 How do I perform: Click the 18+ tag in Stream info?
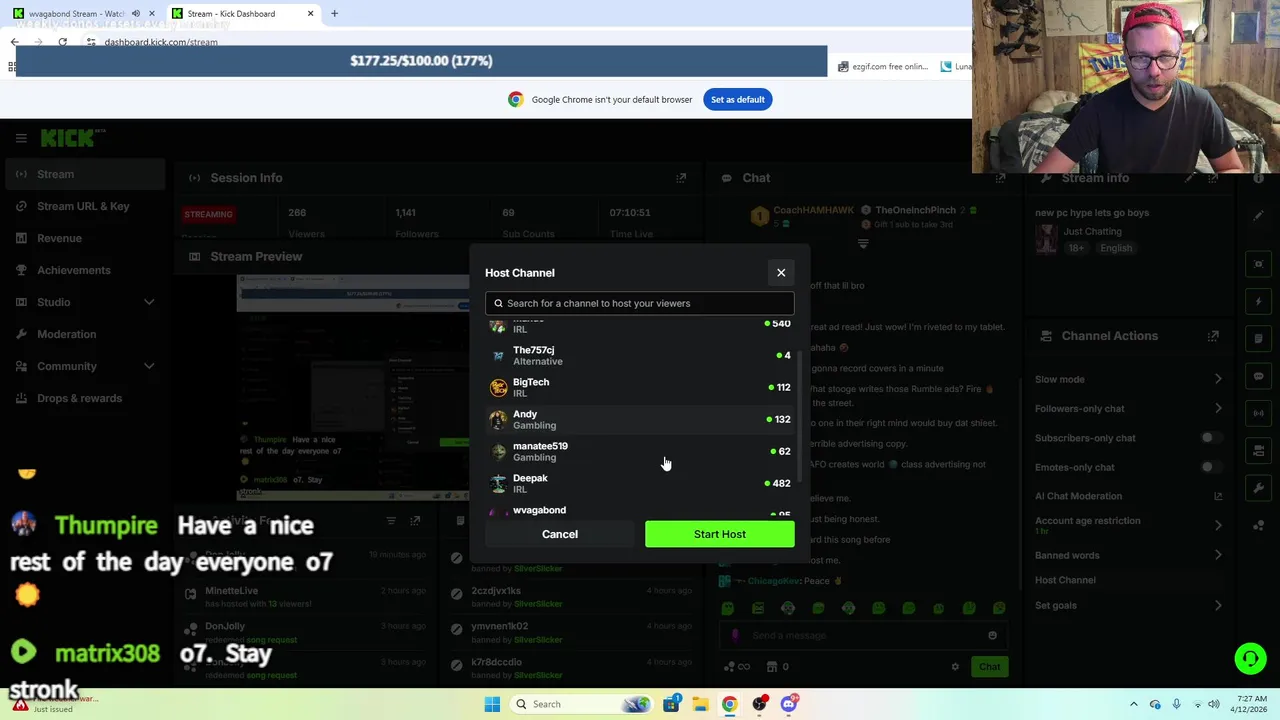click(x=1076, y=248)
